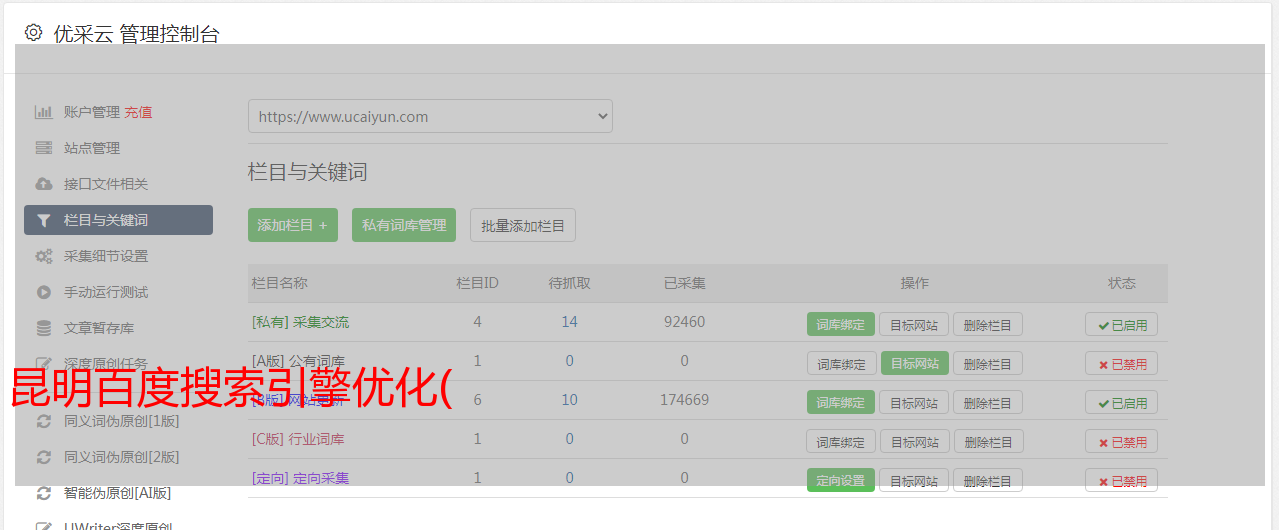1279x530 pixels.
Task: Open 智能伪原创[AI版] in sidebar
Action: click(x=118, y=493)
